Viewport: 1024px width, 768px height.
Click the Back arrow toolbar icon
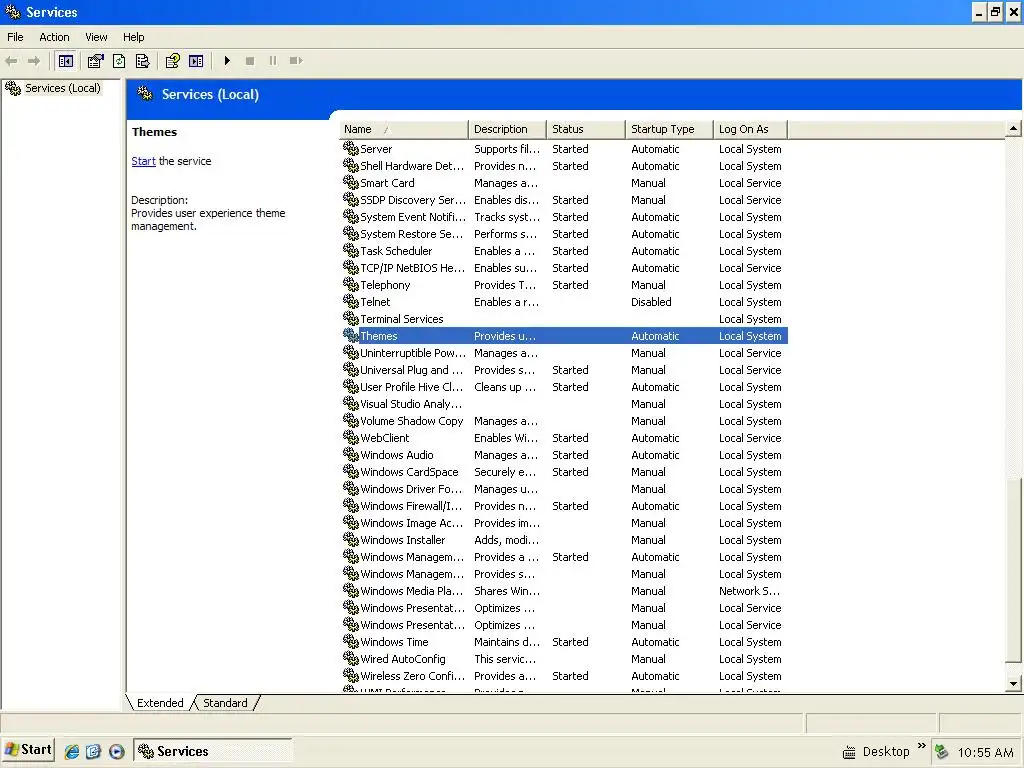pos(11,61)
